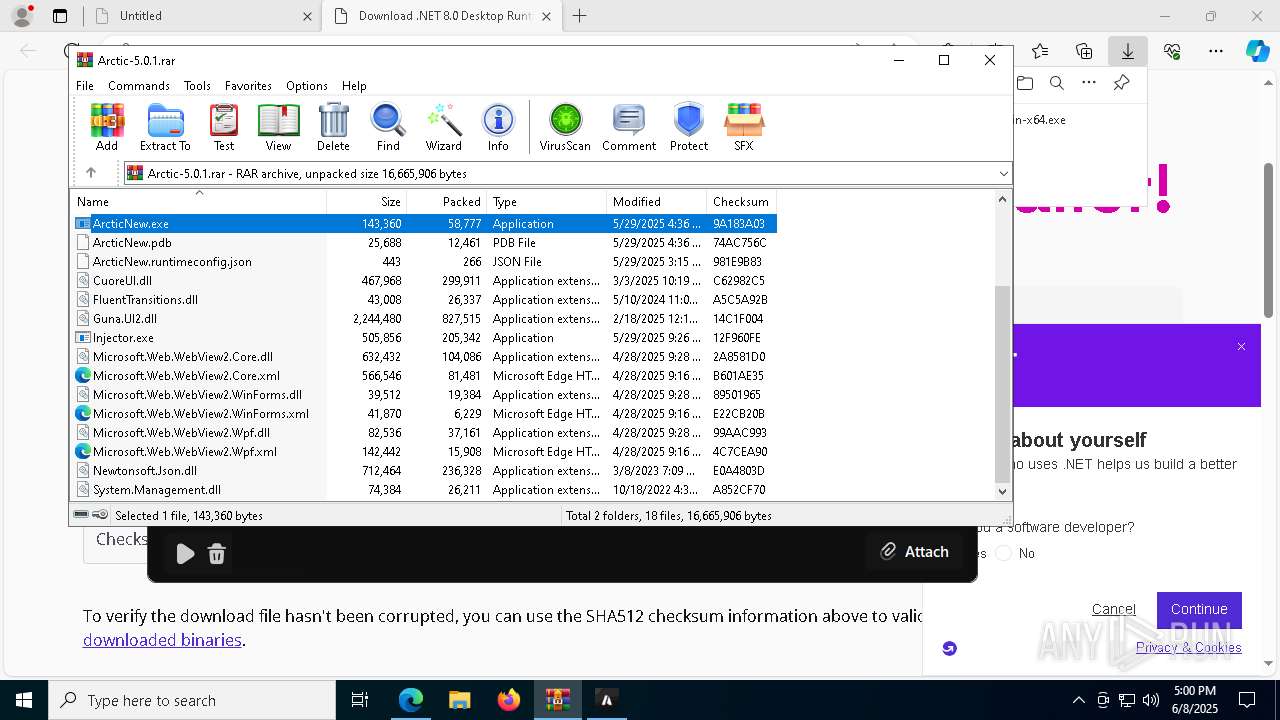Sort by Type column header
1280x720 pixels.
tap(547, 201)
